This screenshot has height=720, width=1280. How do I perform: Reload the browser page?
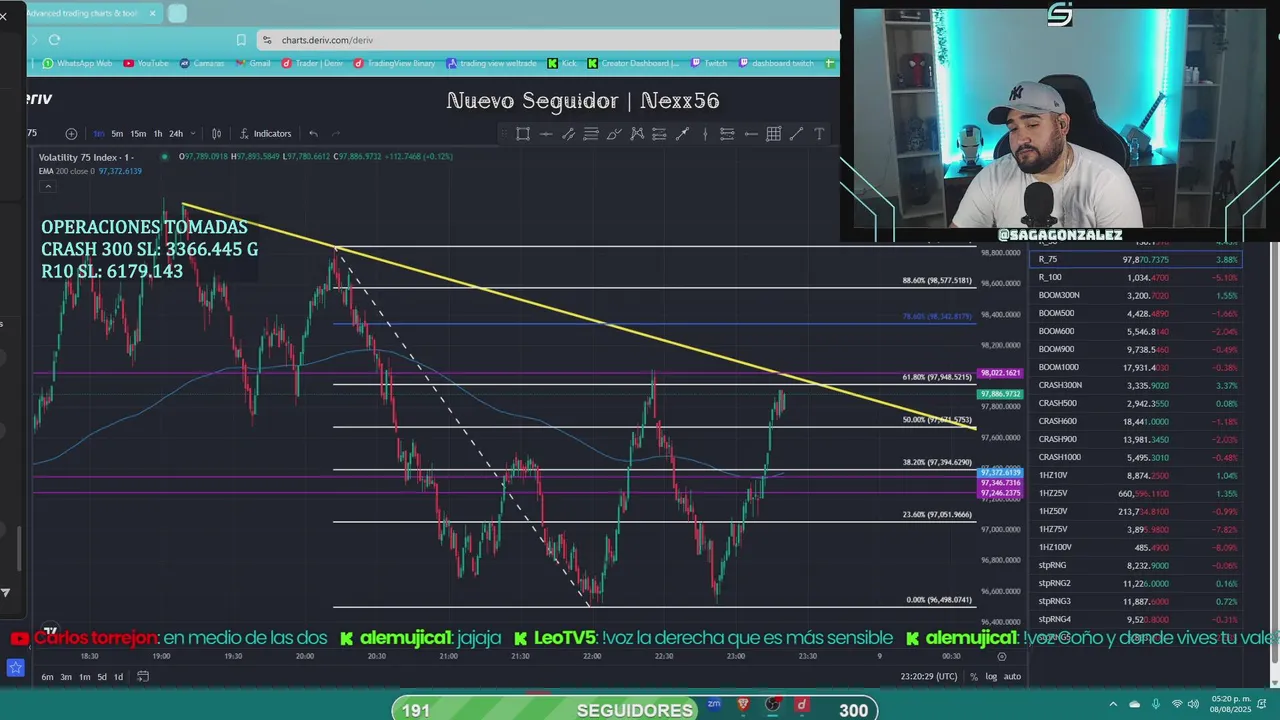[x=54, y=40]
